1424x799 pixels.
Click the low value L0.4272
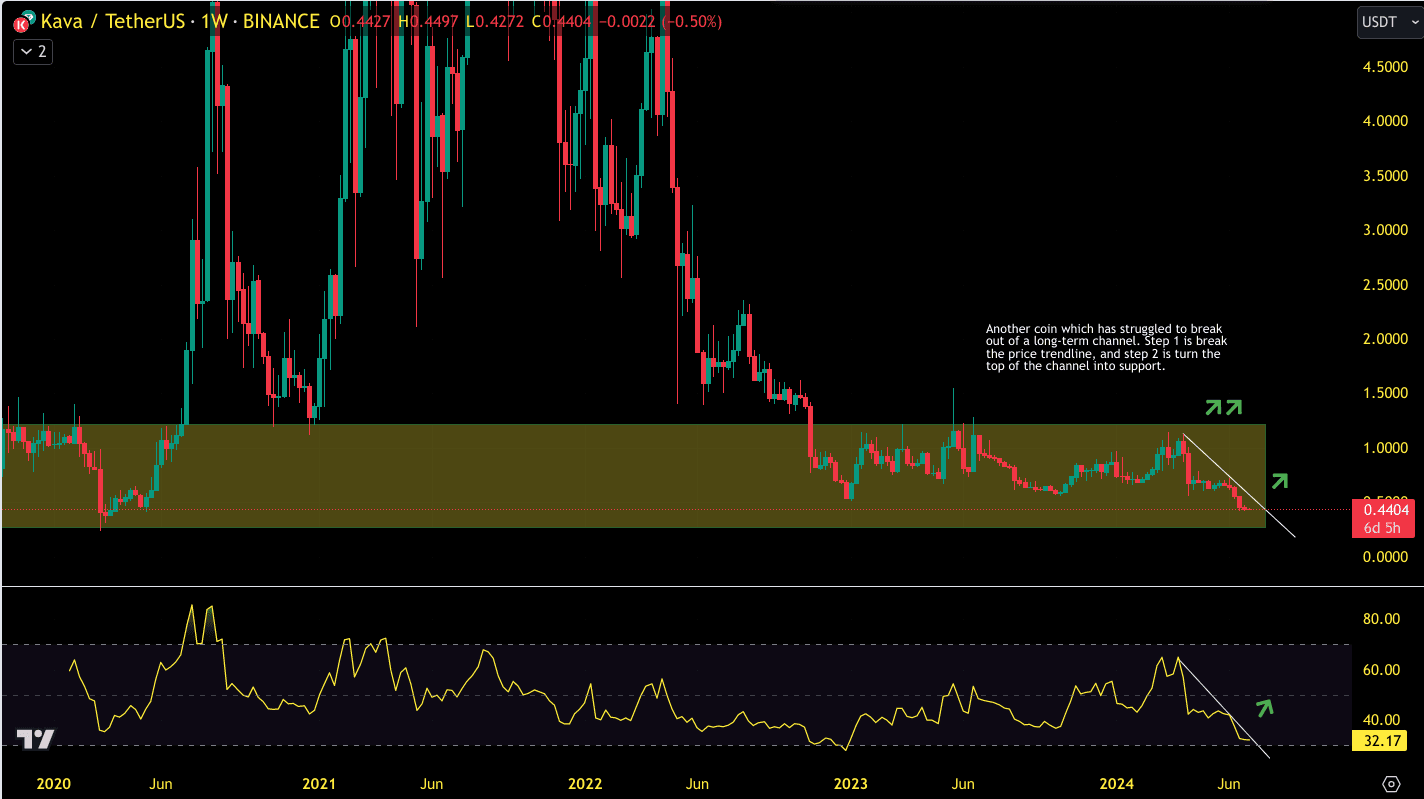tap(494, 21)
